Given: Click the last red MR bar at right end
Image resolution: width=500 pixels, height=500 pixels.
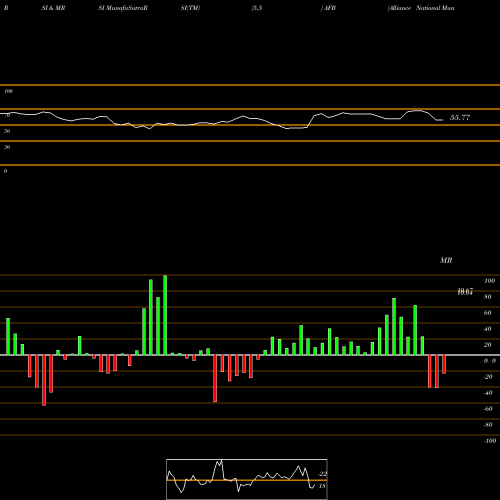Looking at the screenshot, I should point(444,364).
